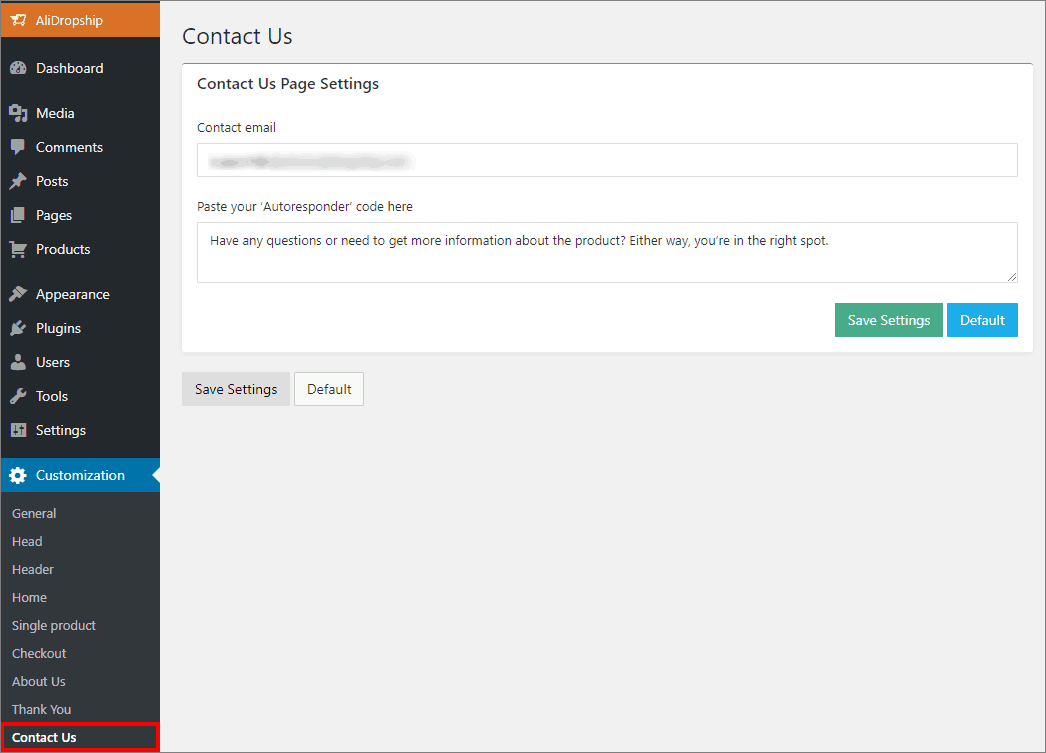Click the gray Save Settings button
Image resolution: width=1046 pixels, height=753 pixels.
click(235, 389)
